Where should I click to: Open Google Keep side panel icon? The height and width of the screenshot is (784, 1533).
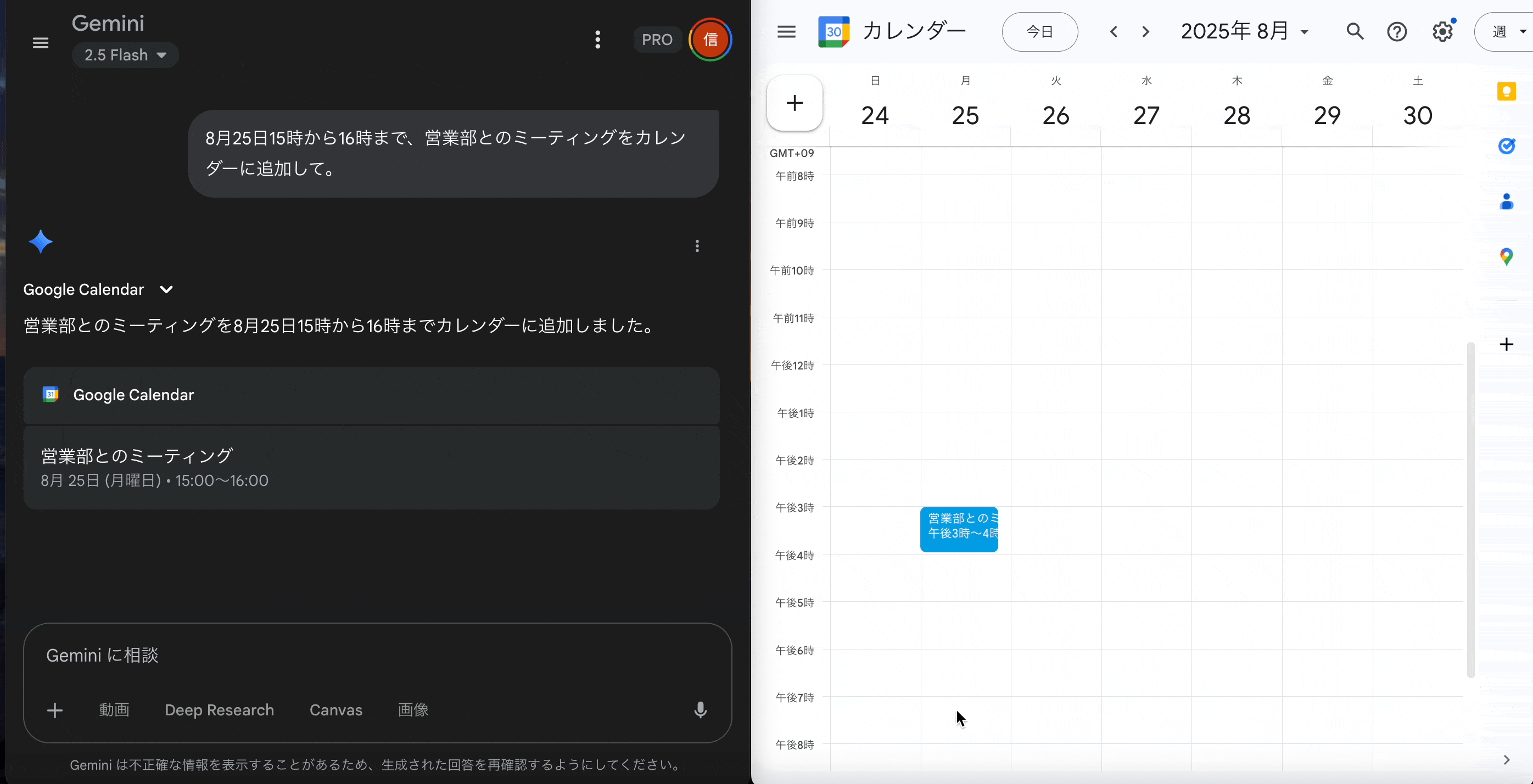pyautogui.click(x=1506, y=91)
